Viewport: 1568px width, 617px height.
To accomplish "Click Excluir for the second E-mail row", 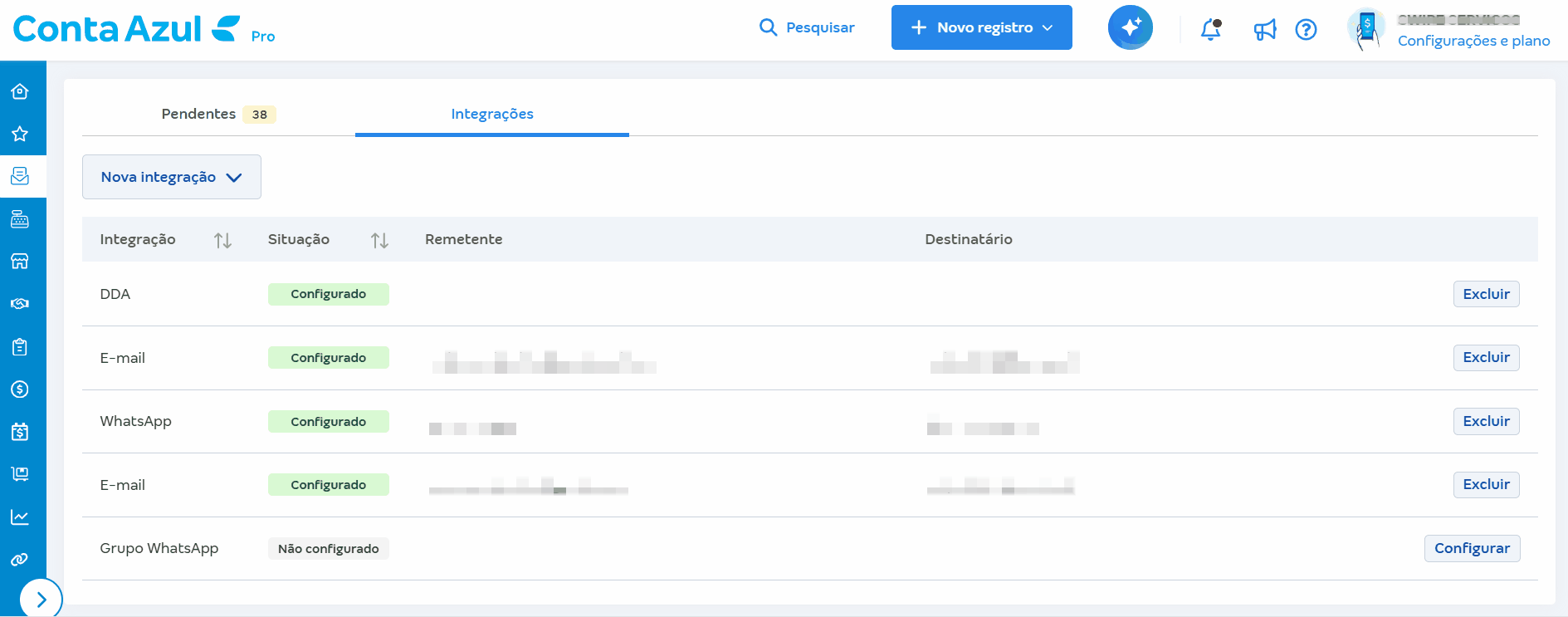I will tap(1486, 484).
